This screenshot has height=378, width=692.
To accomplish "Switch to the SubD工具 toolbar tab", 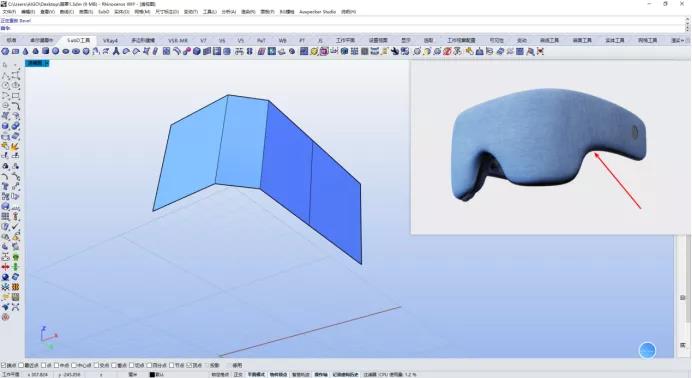I will point(79,40).
